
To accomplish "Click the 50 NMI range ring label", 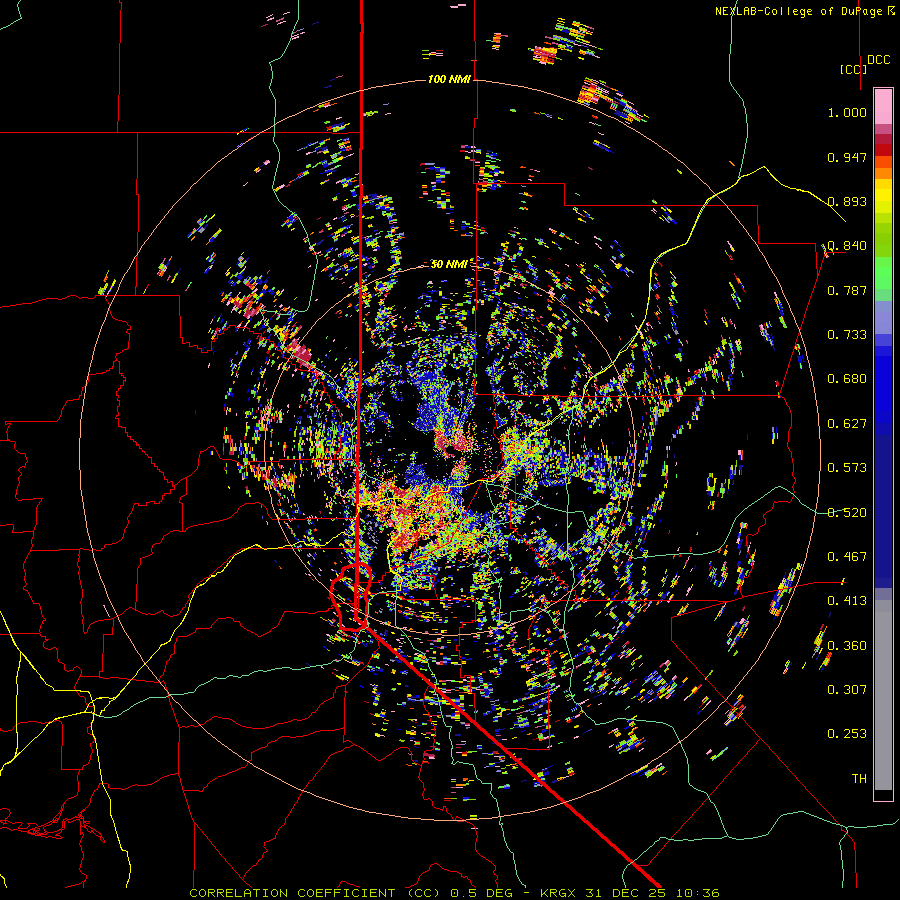I will (x=449, y=264).
